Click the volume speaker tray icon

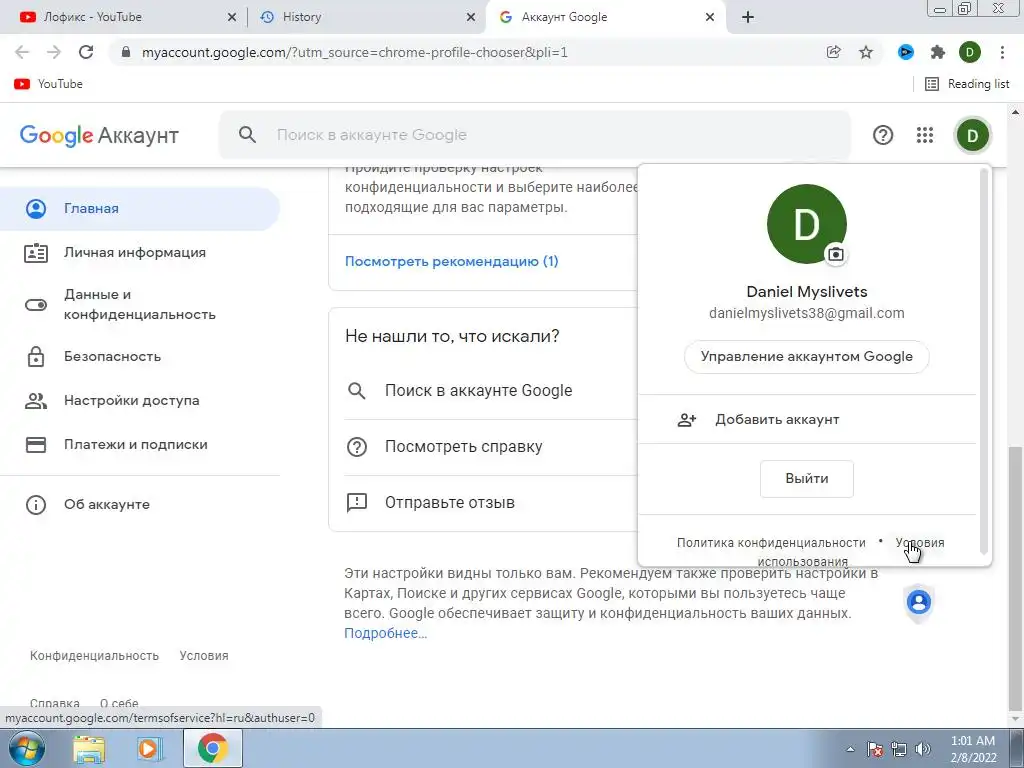922,749
